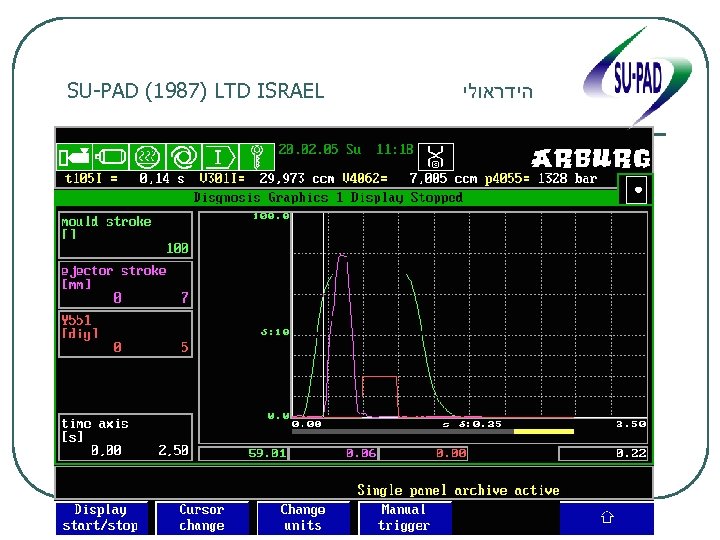
Task: Click the dot indicator box at right
Action: [637, 189]
